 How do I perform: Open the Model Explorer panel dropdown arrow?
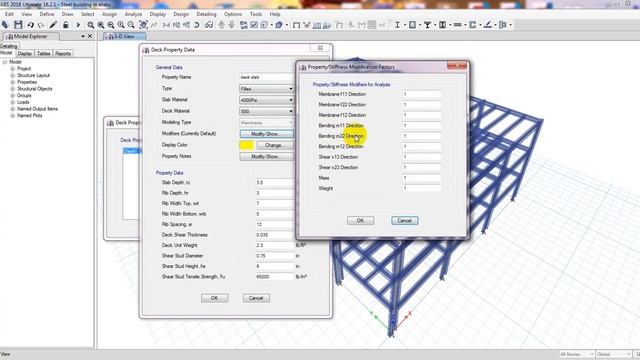click(x=83, y=36)
